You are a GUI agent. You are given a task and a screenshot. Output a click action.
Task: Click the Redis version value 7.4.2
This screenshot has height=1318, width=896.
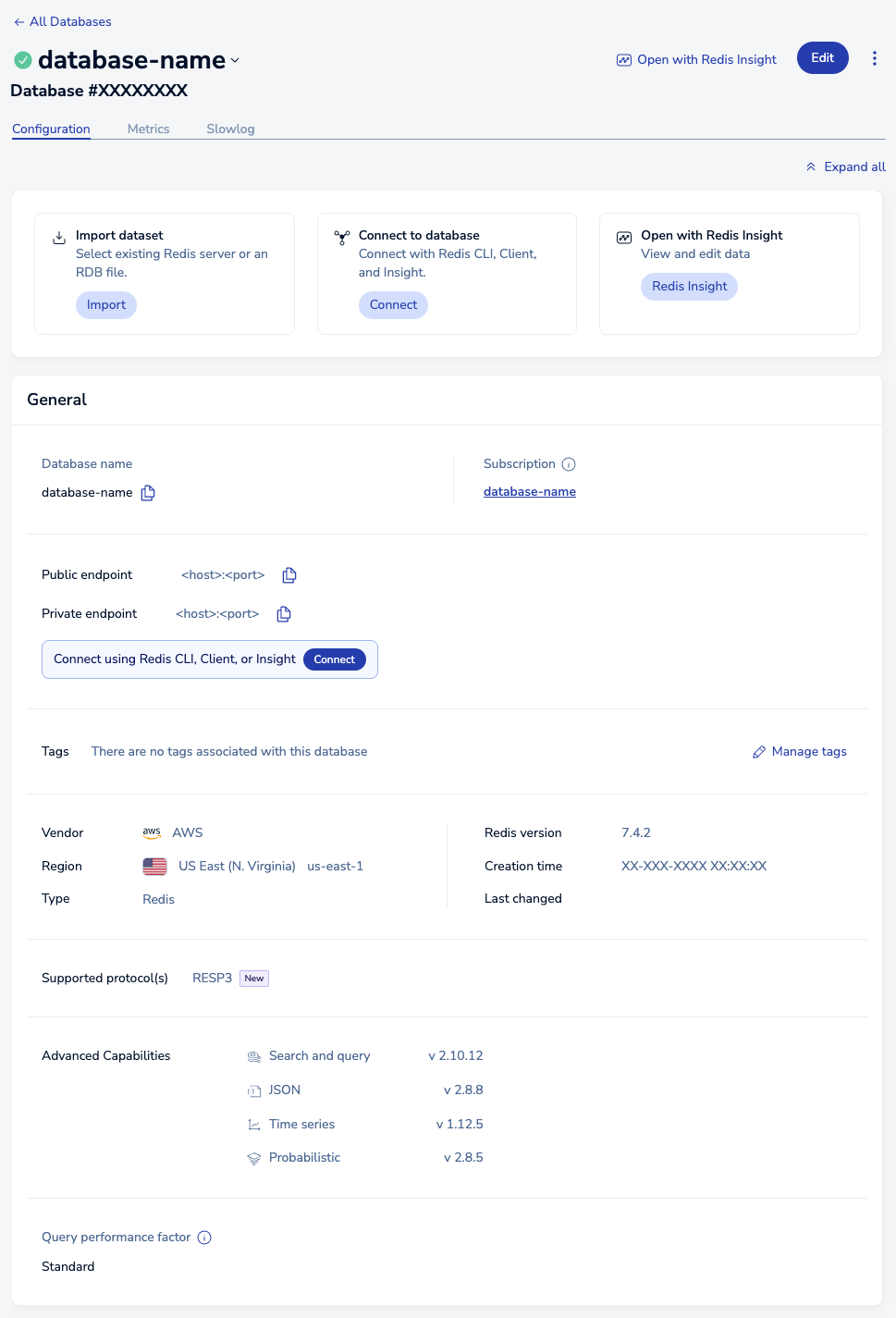(636, 833)
